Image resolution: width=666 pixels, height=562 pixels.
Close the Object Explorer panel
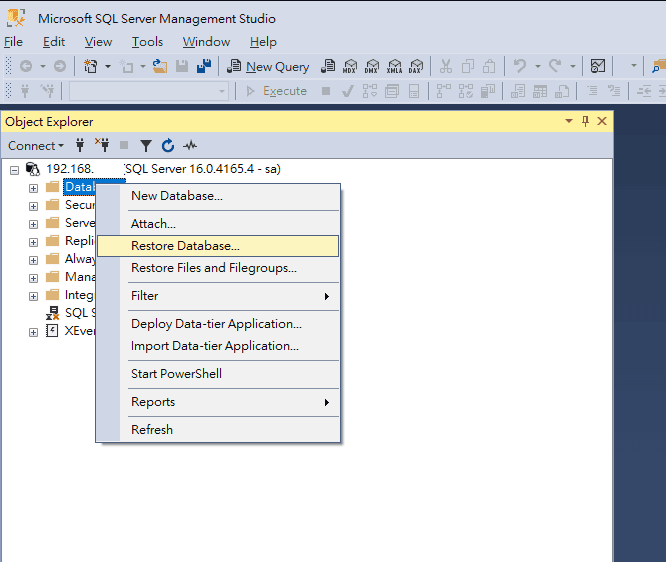[x=602, y=121]
